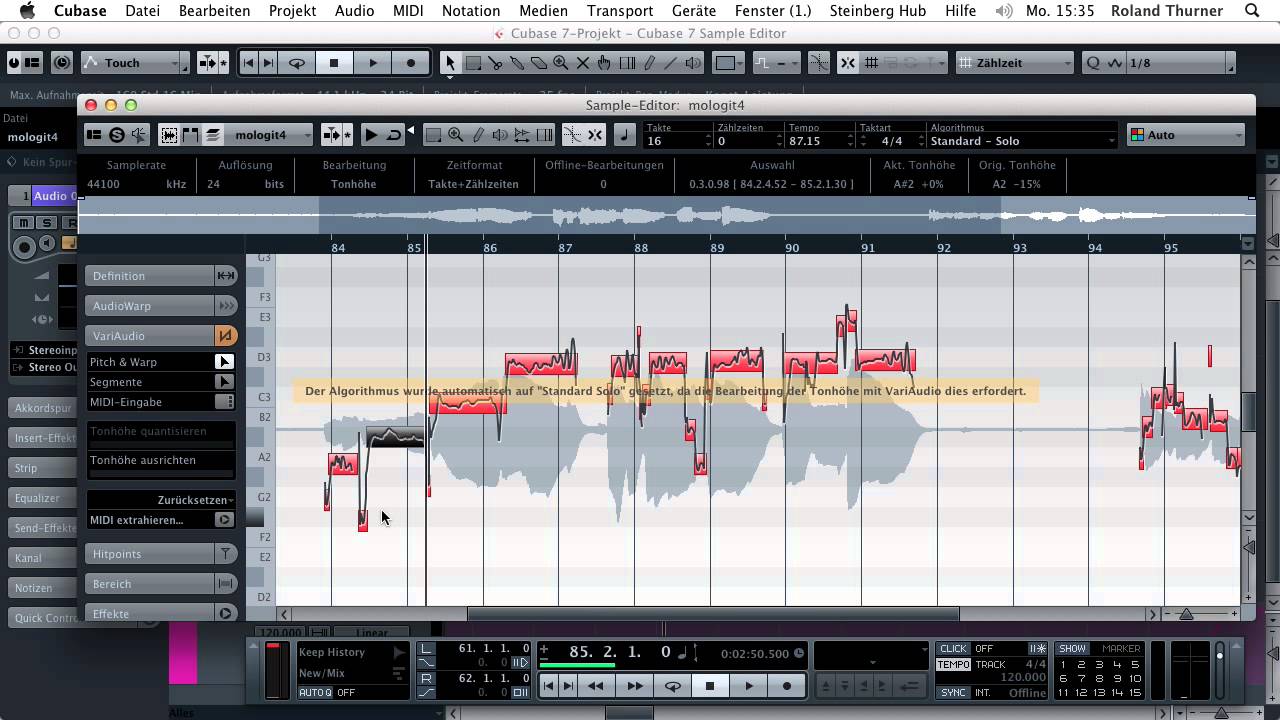Select the Draw pencil tool in Sample Editor
1280x720 pixels.
[478, 135]
